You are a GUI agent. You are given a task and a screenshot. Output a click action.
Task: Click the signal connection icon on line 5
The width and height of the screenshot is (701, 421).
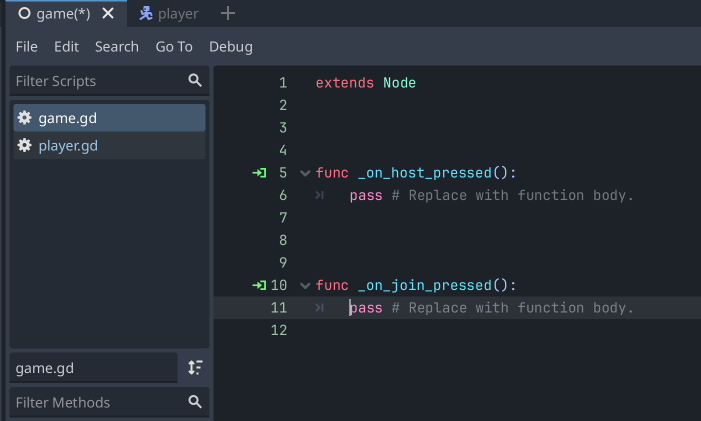259,173
